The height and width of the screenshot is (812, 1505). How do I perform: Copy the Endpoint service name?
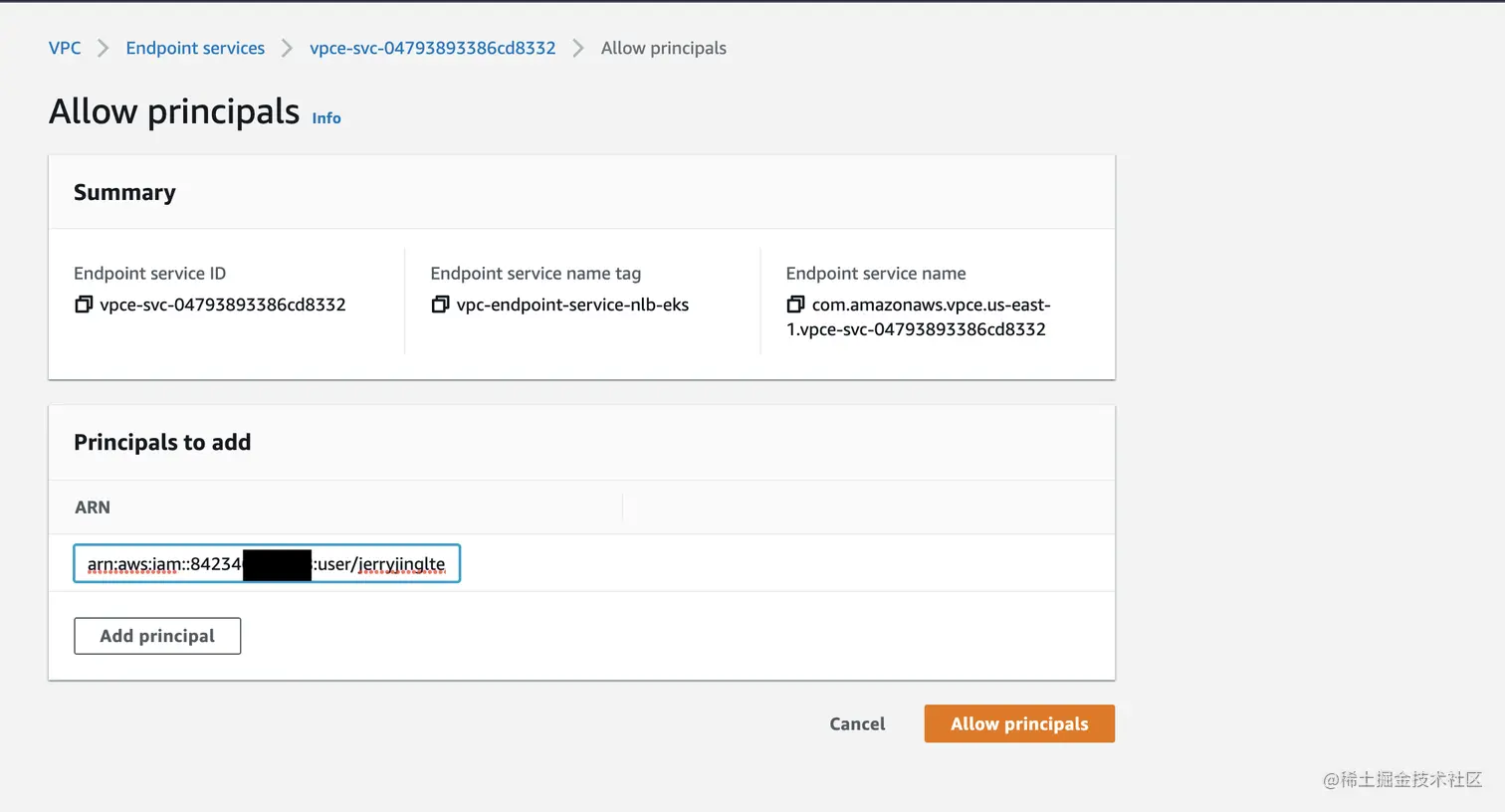(x=795, y=304)
